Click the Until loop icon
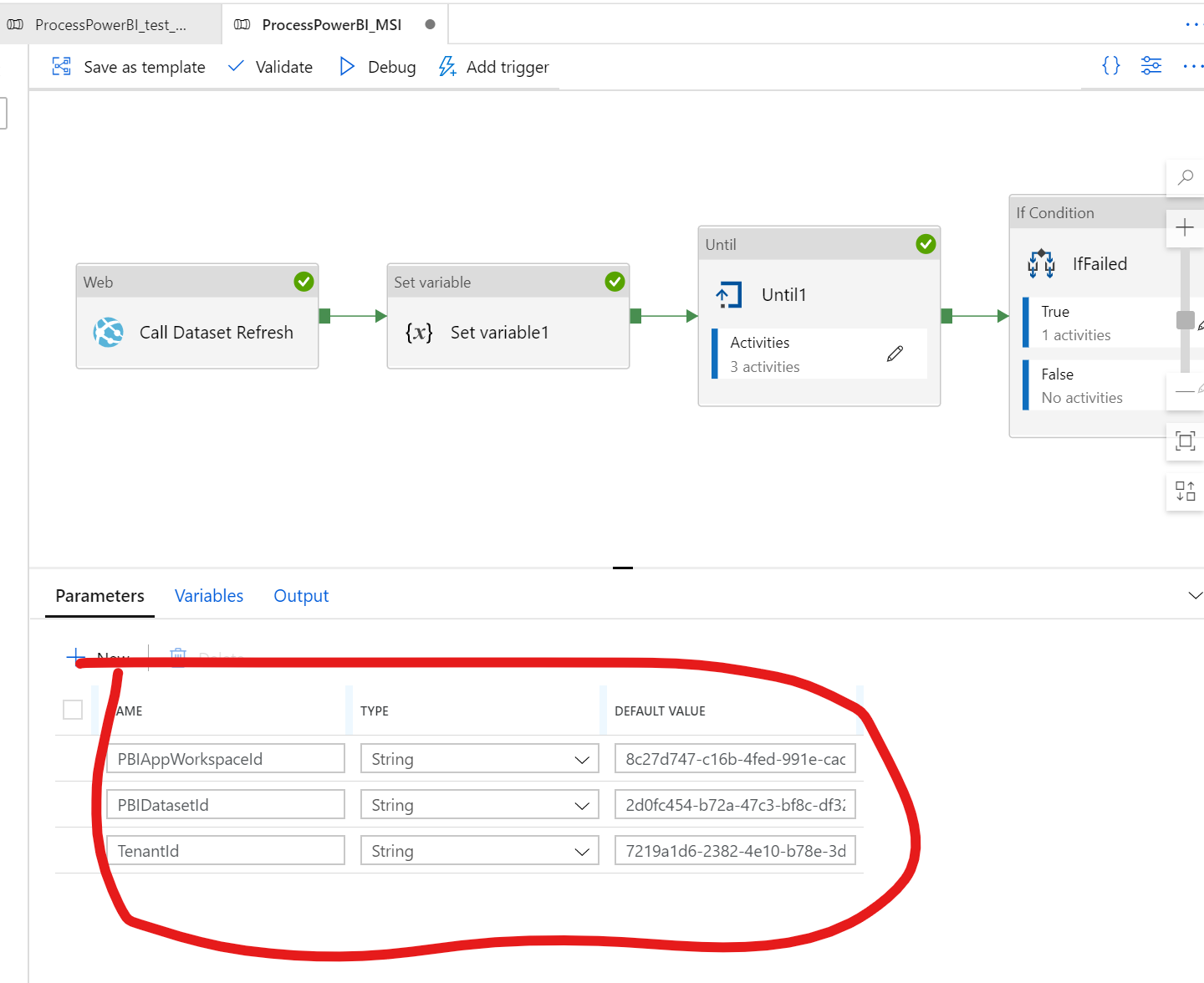Viewport: 1204px width, 983px height. click(x=729, y=295)
